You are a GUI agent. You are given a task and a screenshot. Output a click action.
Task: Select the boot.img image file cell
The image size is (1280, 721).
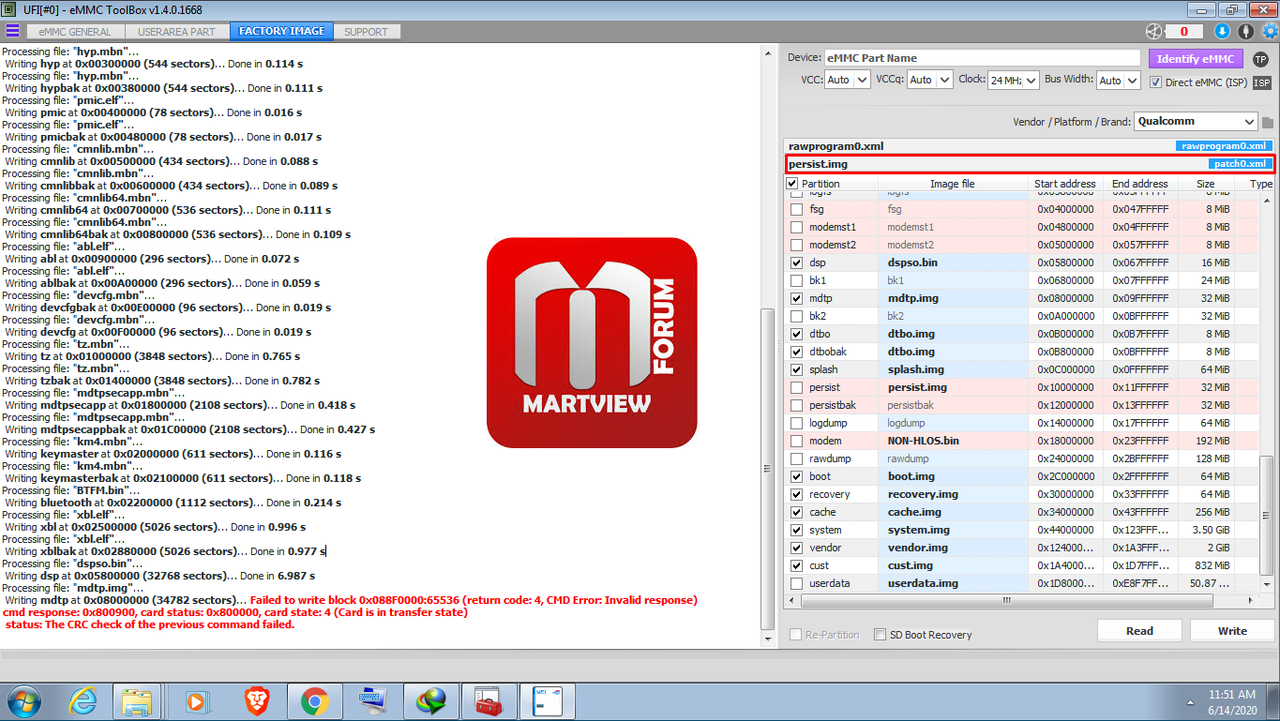pos(954,477)
